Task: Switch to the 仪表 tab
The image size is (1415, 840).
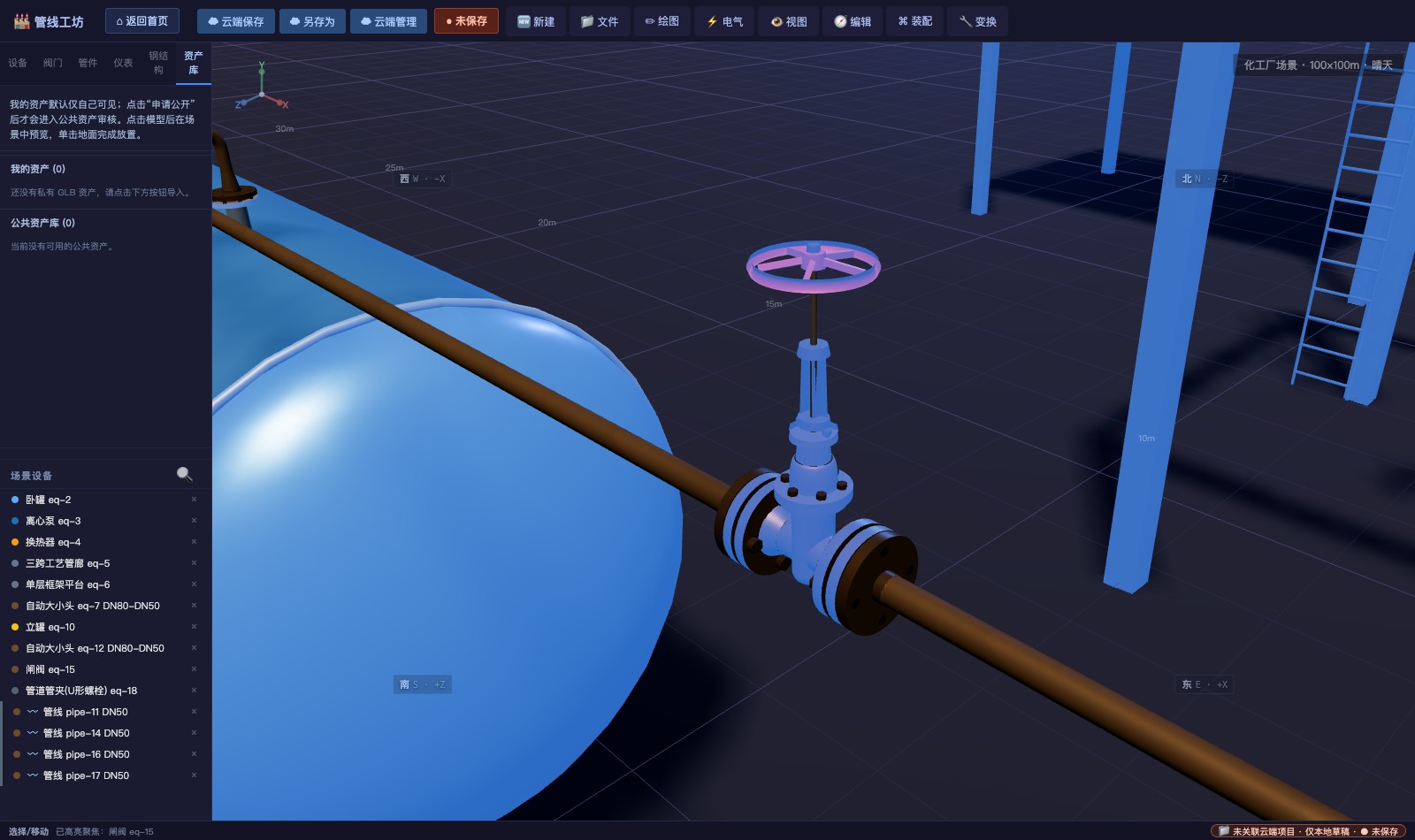Action: [123, 63]
